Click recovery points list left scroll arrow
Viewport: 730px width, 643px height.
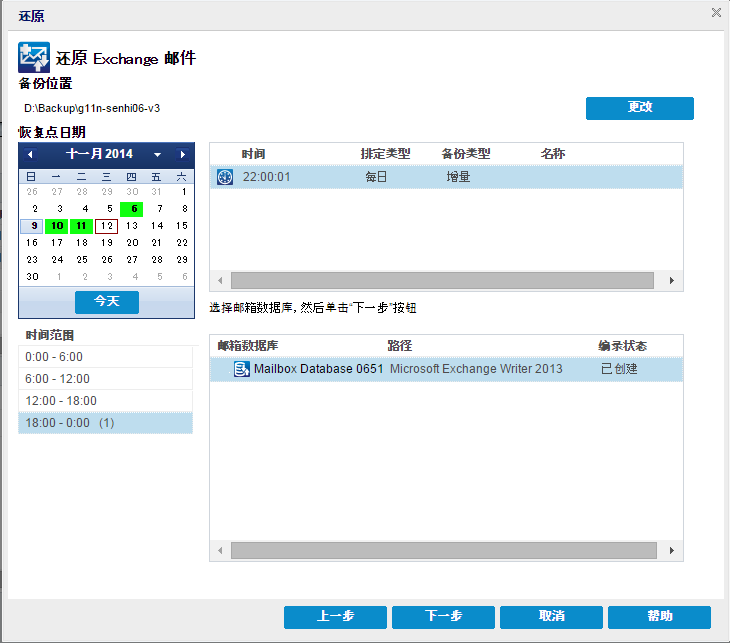[x=220, y=281]
